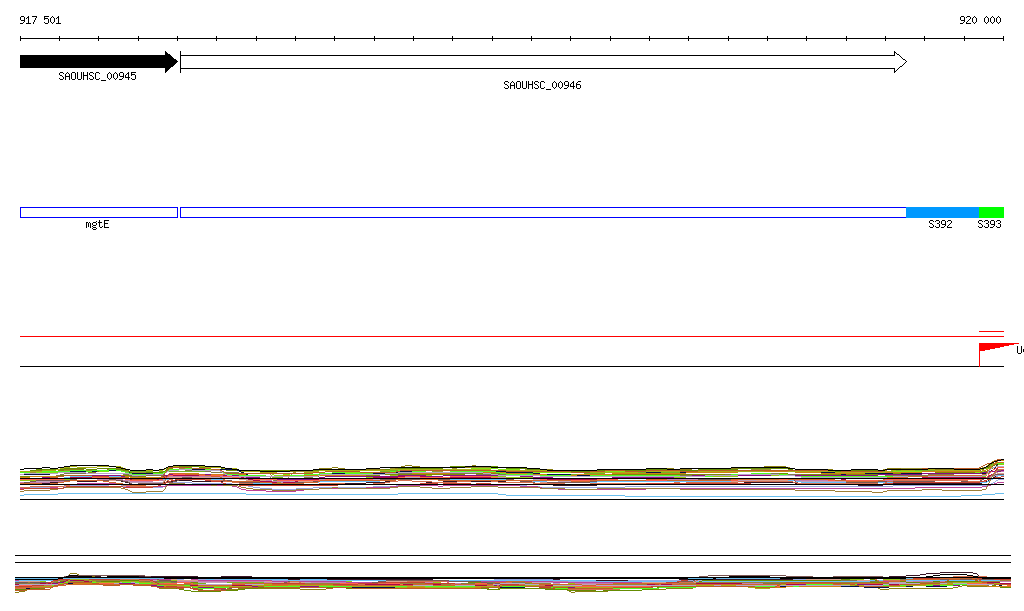The image size is (1024, 611).
Task: Click the mgtE gene name label
Action: tap(97, 225)
